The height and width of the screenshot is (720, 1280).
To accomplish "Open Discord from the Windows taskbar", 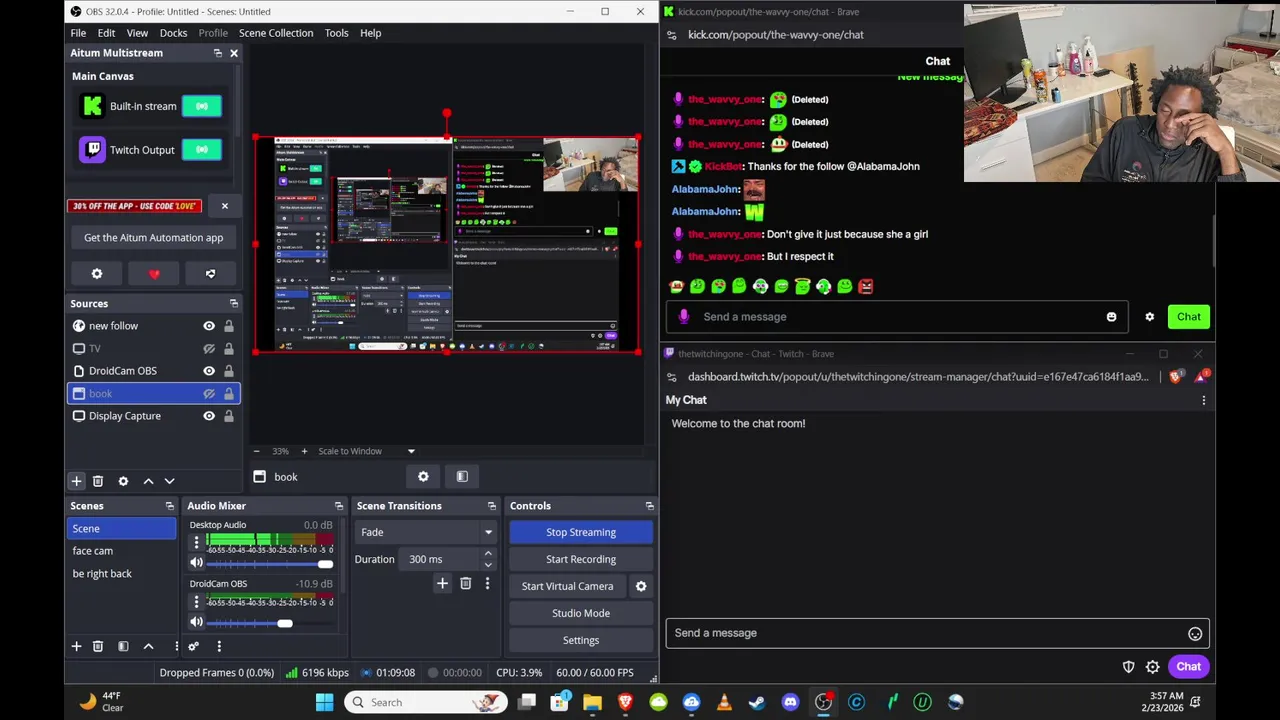I will click(790, 702).
